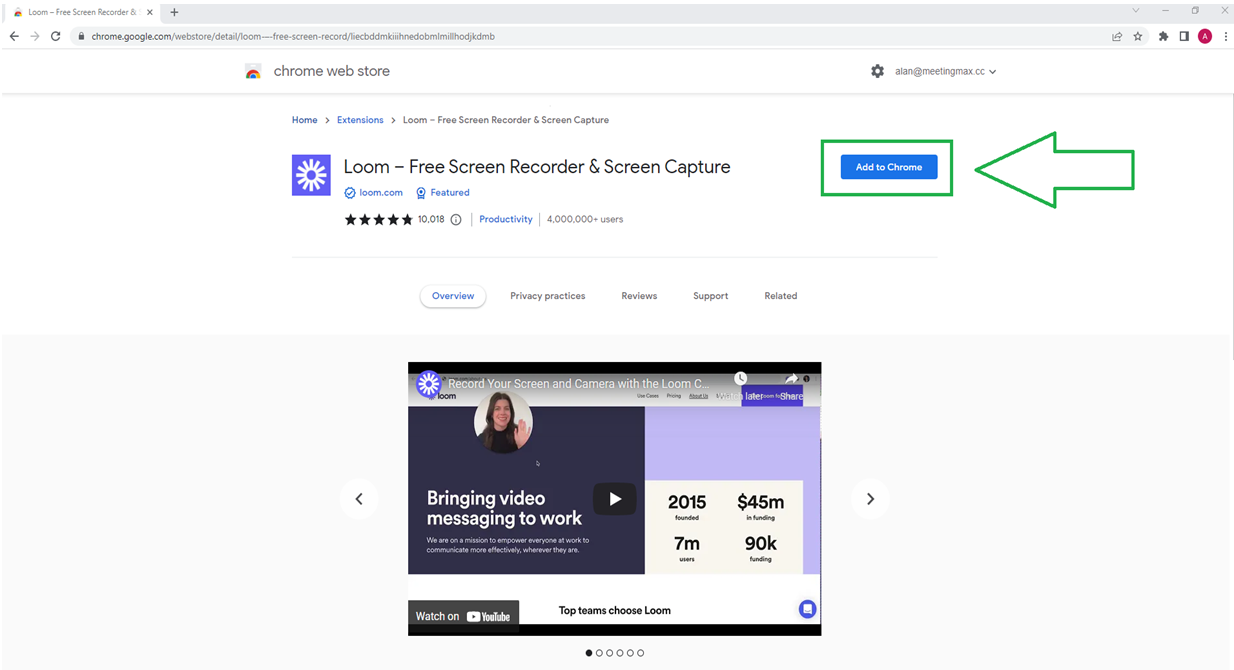This screenshot has width=1234, height=670.
Task: Select the second carousel dot
Action: click(599, 653)
